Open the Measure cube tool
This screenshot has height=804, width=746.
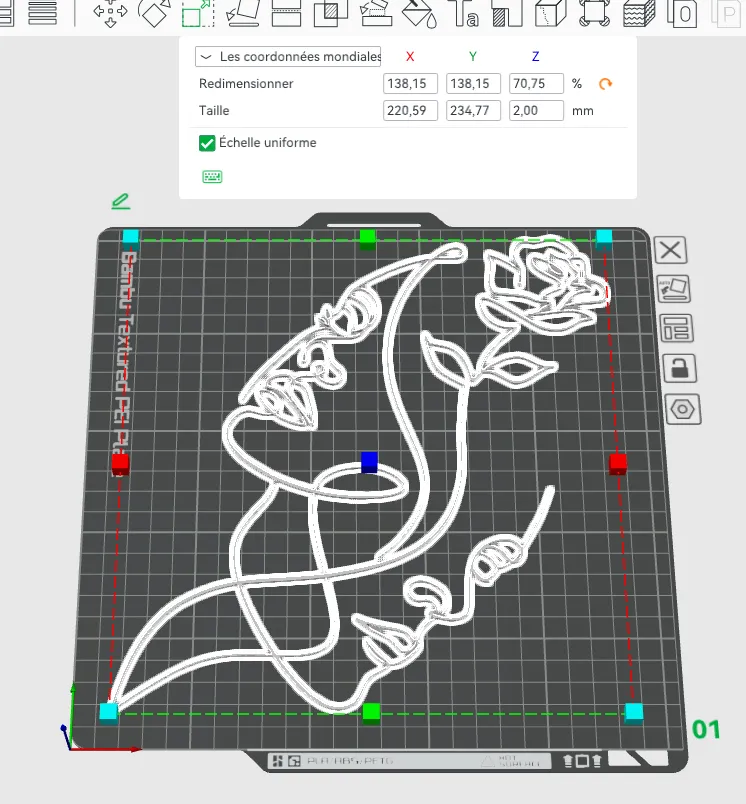[550, 12]
